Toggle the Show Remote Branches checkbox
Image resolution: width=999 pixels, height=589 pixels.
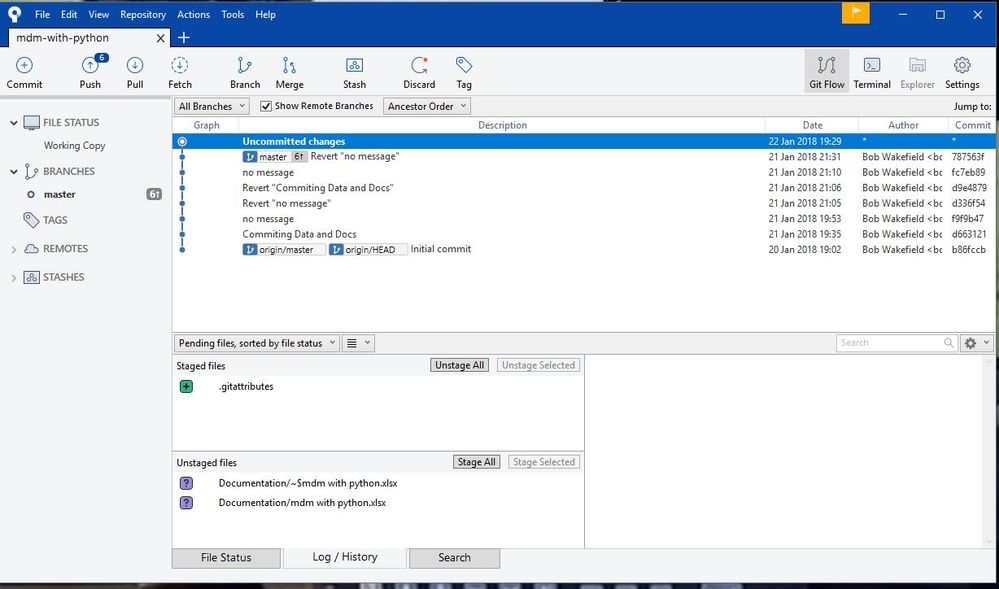point(266,106)
